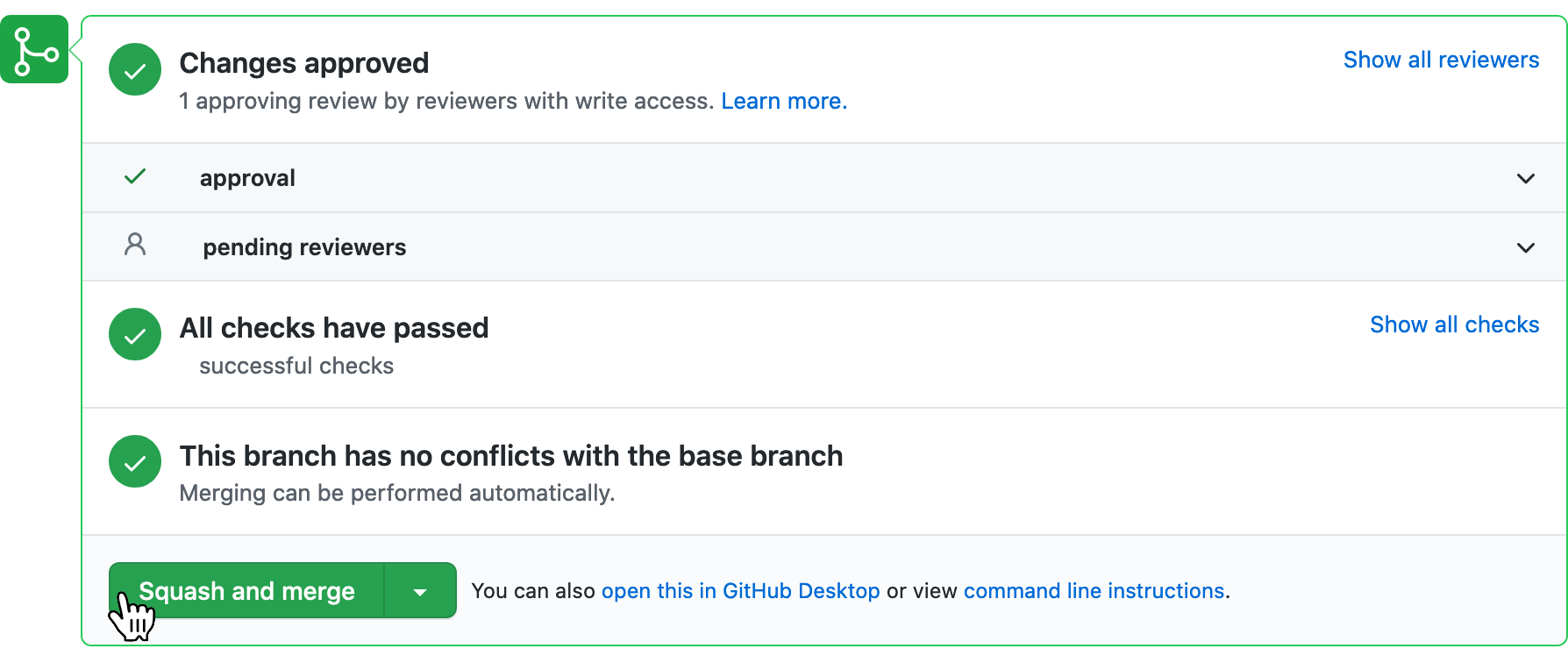1568x663 pixels.
Task: Open the Show all reviewers link
Action: click(x=1441, y=60)
